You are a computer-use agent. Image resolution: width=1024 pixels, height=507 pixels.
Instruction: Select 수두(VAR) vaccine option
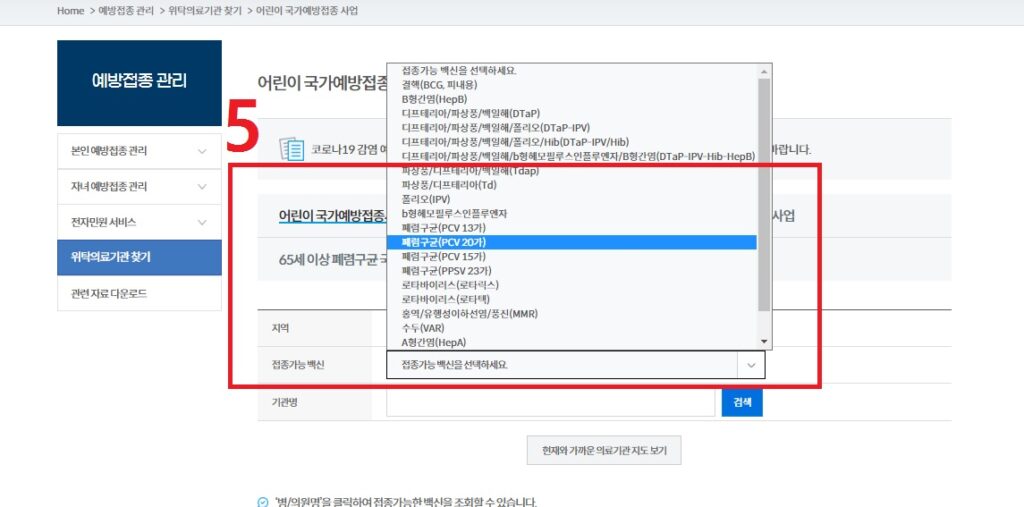571,328
